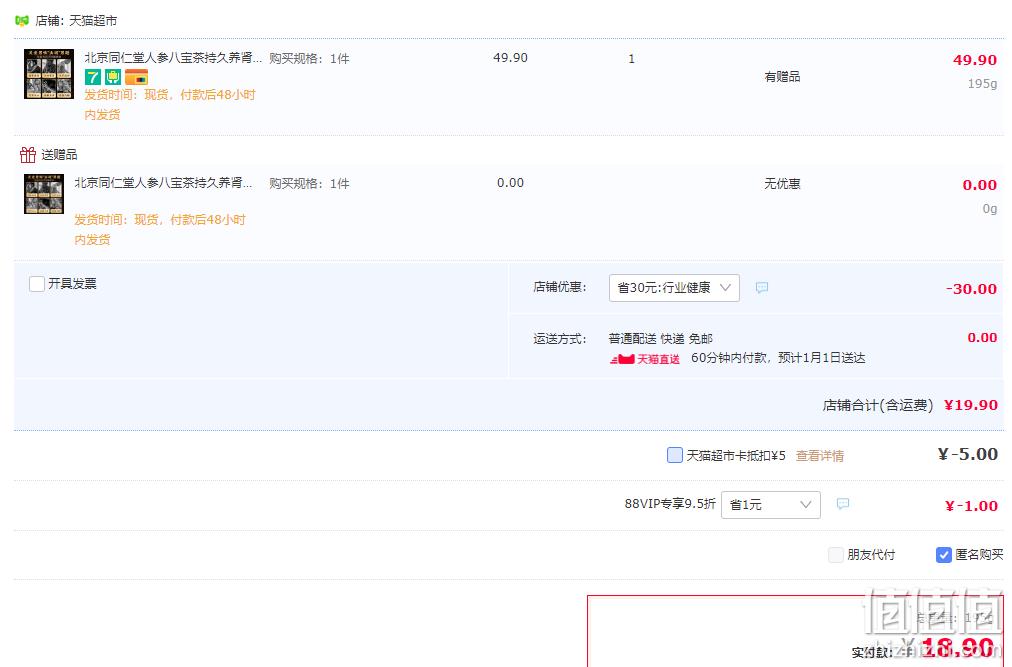This screenshot has width=1012, height=667.
Task: Click the -30.00 discount amount
Action: click(x=971, y=289)
